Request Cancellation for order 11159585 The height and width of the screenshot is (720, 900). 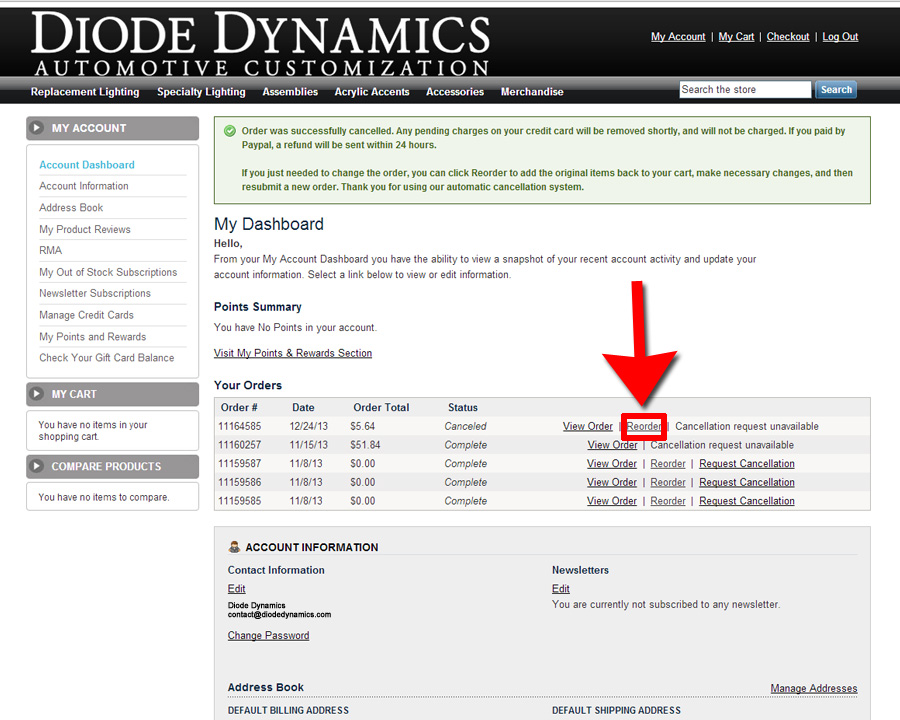(747, 501)
